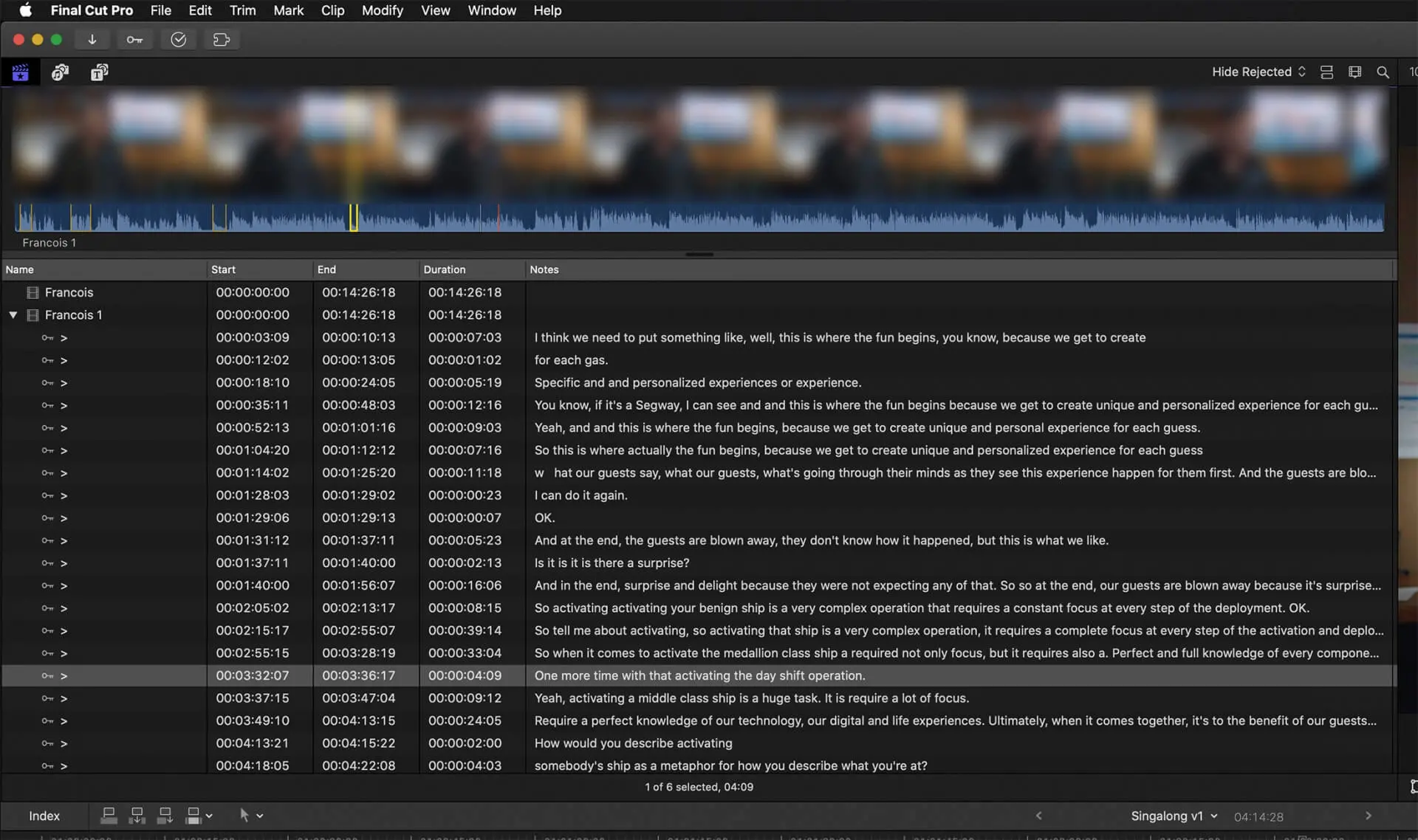
Task: Open the Trim menu
Action: tap(242, 10)
